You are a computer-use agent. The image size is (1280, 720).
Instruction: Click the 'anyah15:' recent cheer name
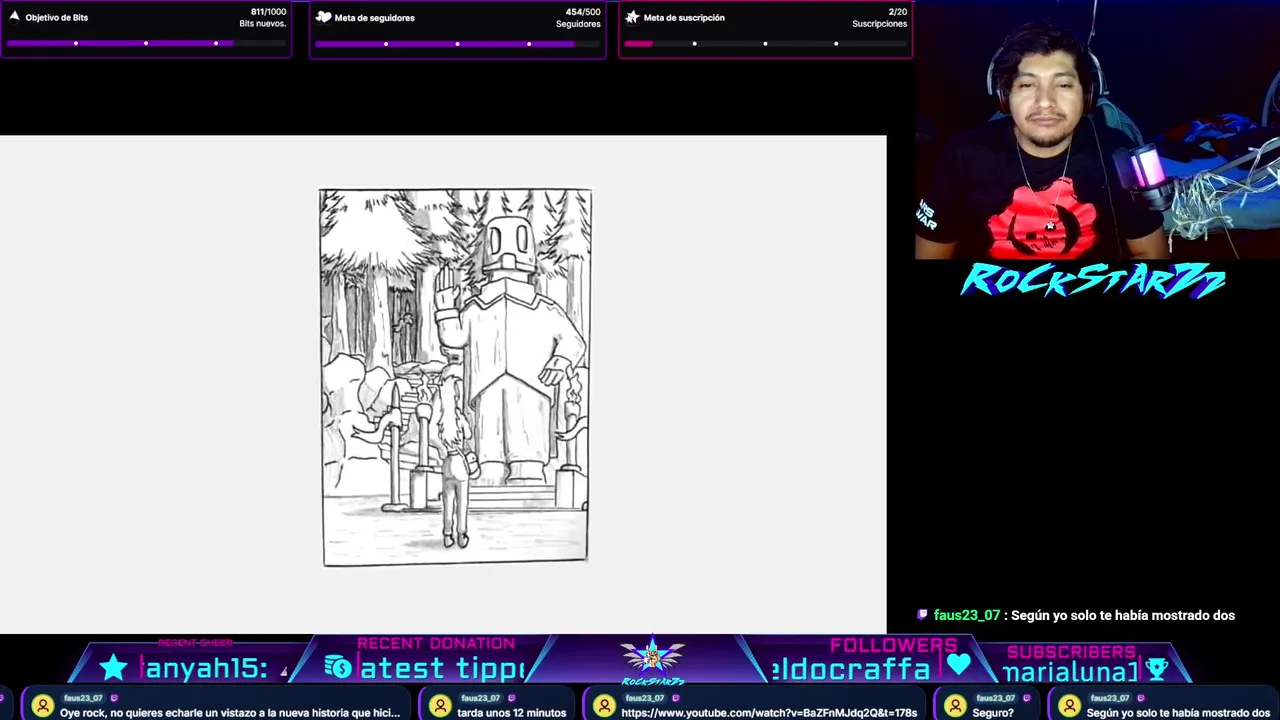coord(206,668)
